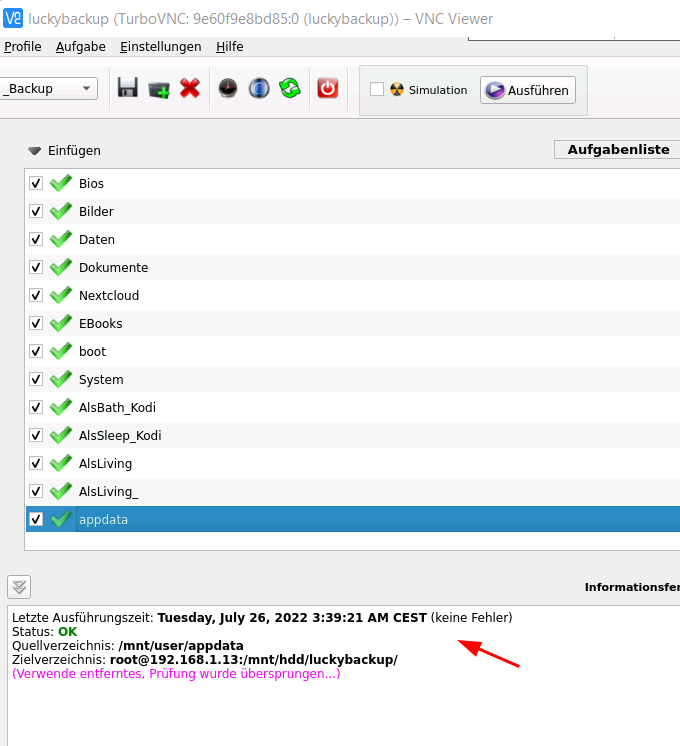Open the Hilfe menu
Image resolution: width=680 pixels, height=746 pixels.
[230, 47]
